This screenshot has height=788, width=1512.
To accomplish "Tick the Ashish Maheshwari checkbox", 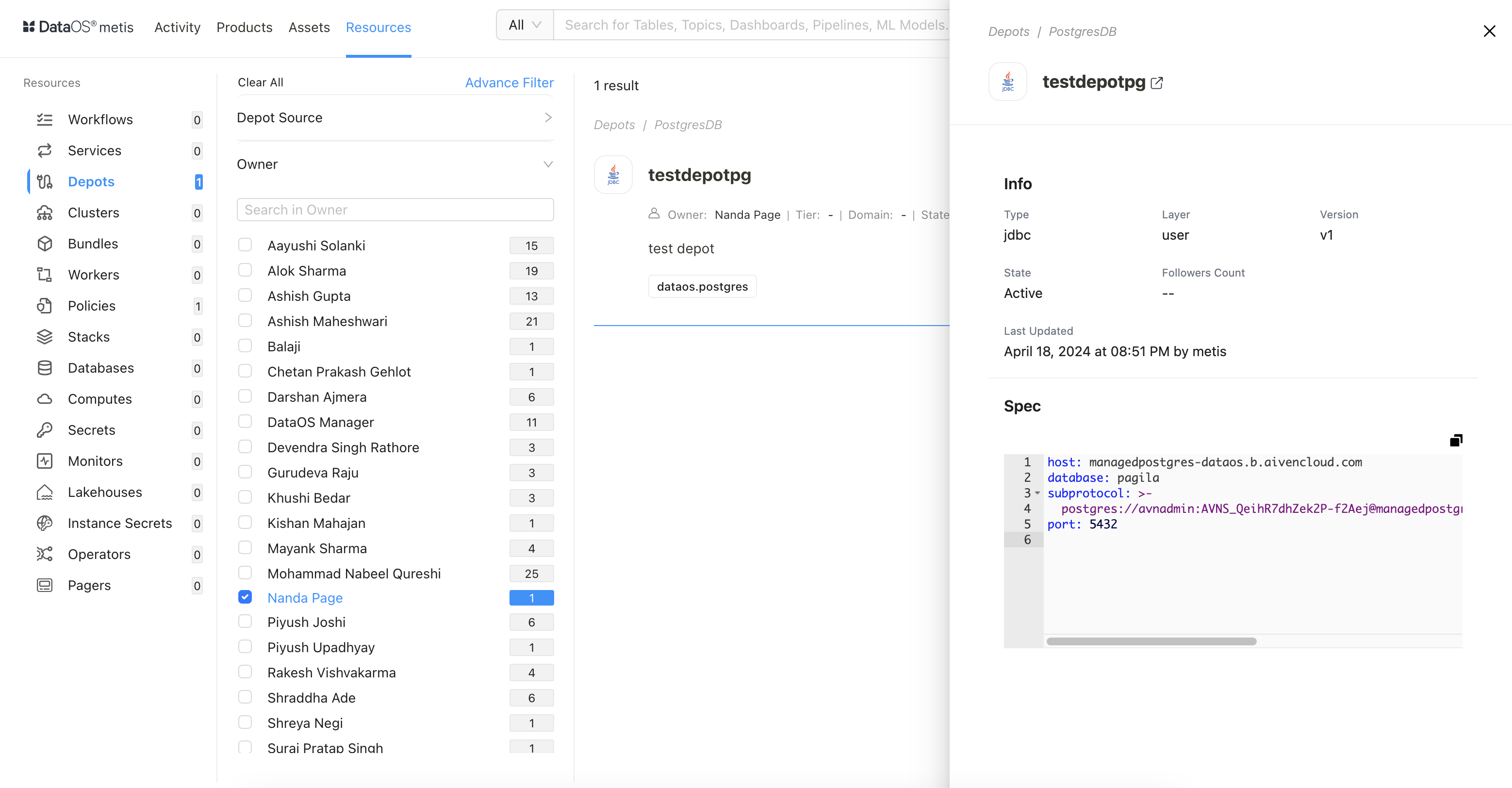I will point(246,320).
